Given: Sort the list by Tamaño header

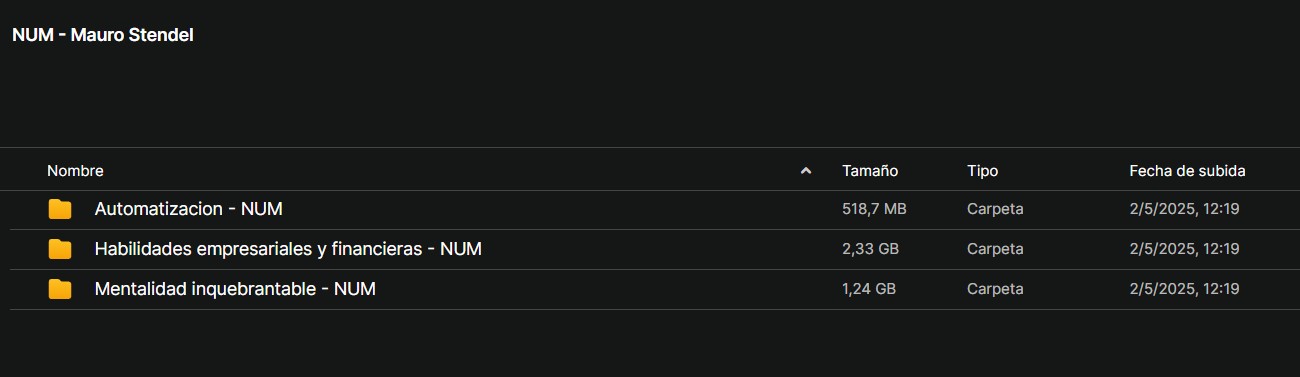Looking at the screenshot, I should pyautogui.click(x=870, y=171).
